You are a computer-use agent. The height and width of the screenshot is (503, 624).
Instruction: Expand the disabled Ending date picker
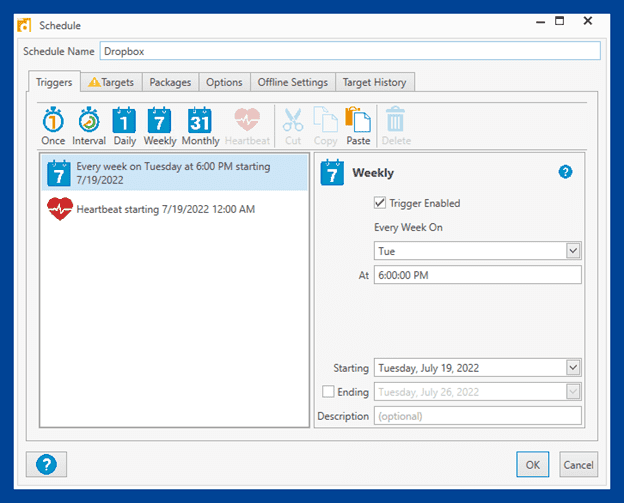573,392
